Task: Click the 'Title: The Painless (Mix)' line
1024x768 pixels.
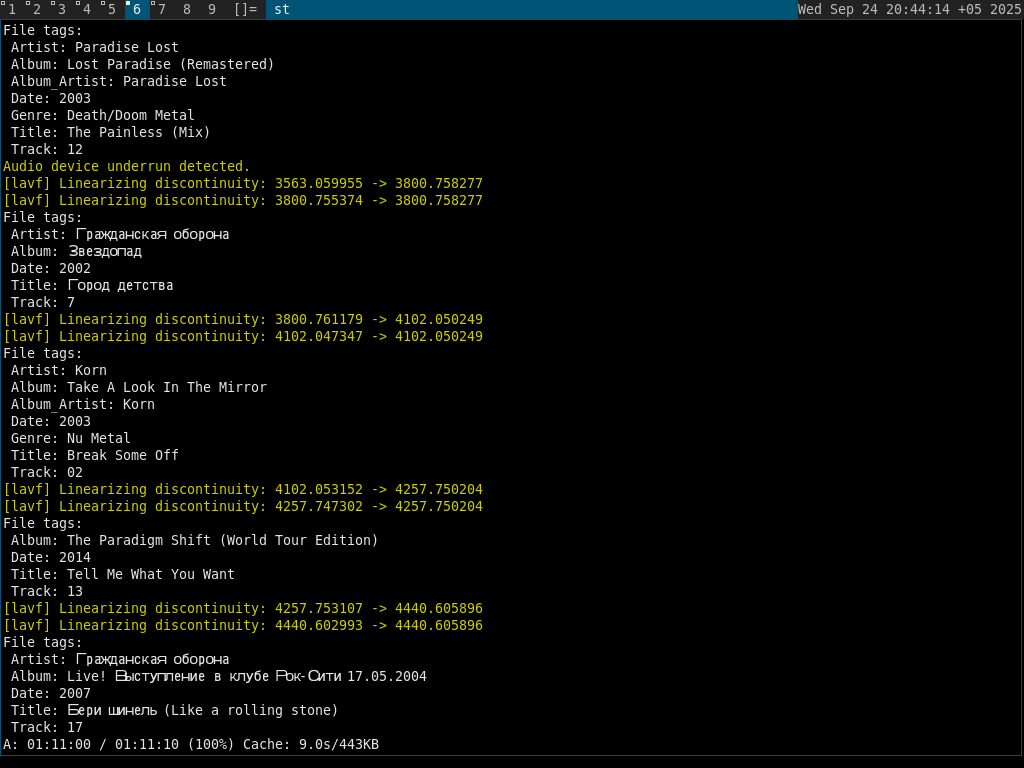Action: [x=110, y=132]
